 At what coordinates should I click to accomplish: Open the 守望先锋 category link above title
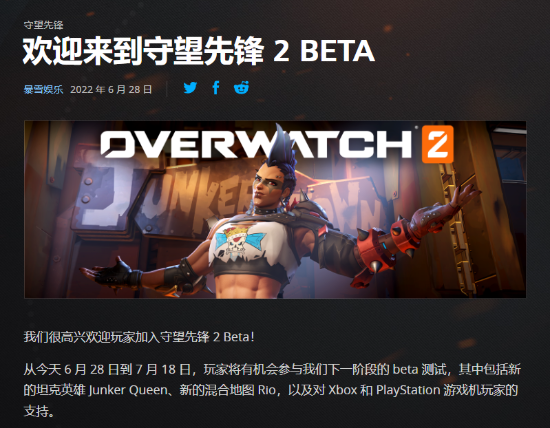coord(43,25)
